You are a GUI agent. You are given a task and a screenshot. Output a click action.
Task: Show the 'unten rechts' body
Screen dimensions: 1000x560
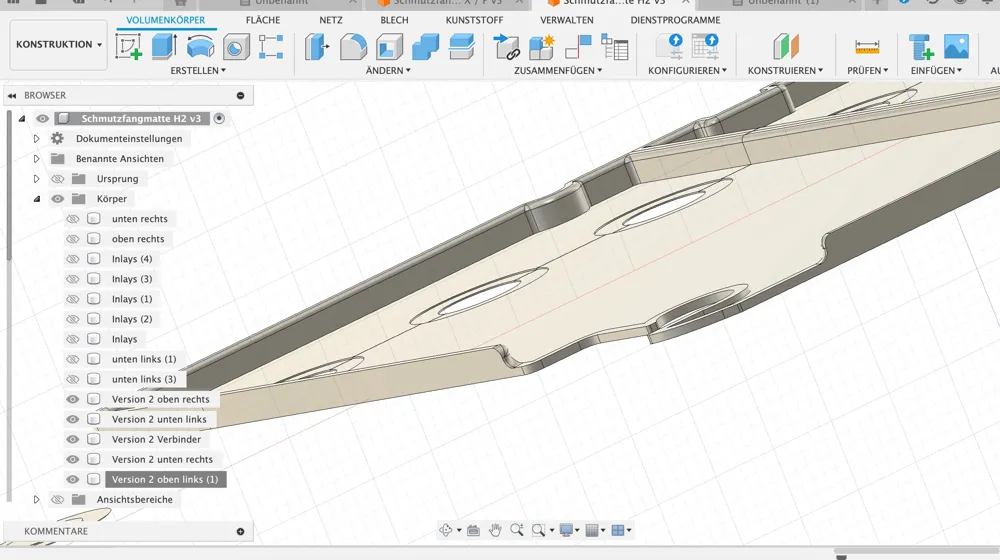[73, 219]
